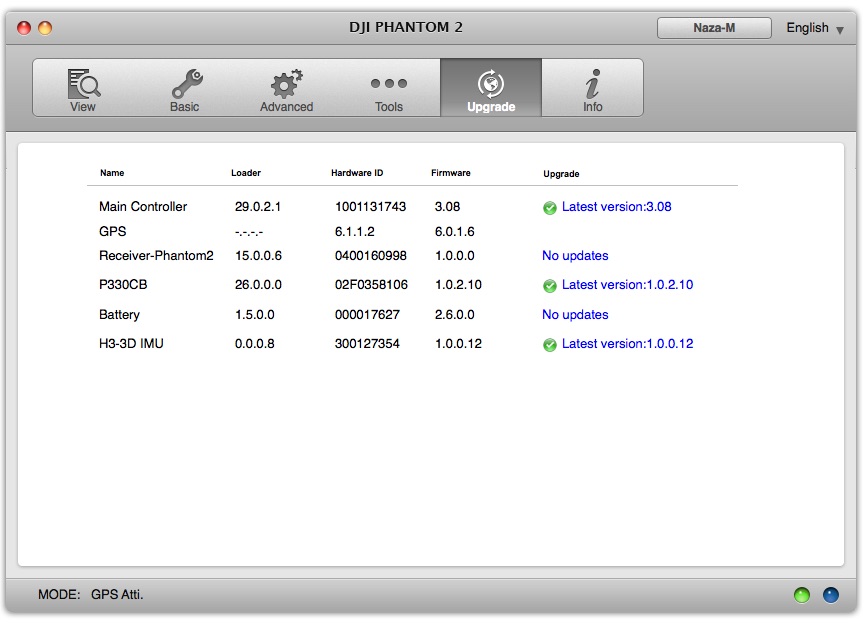The height and width of the screenshot is (623, 865).
Task: Open the Basic wrench icon tab
Action: [x=186, y=83]
